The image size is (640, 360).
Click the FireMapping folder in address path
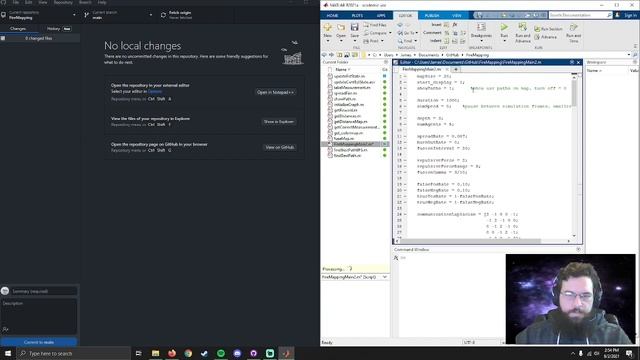[x=477, y=55]
